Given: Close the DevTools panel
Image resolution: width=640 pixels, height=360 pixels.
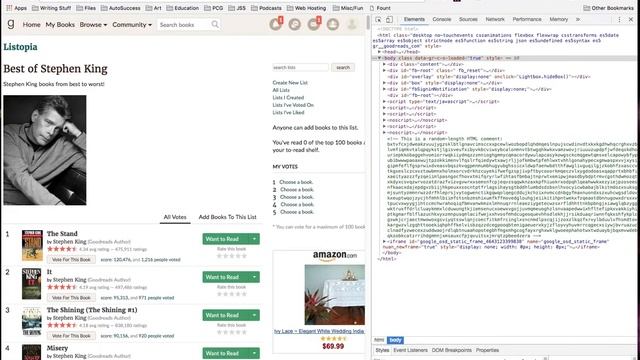Looking at the screenshot, I should [x=631, y=20].
